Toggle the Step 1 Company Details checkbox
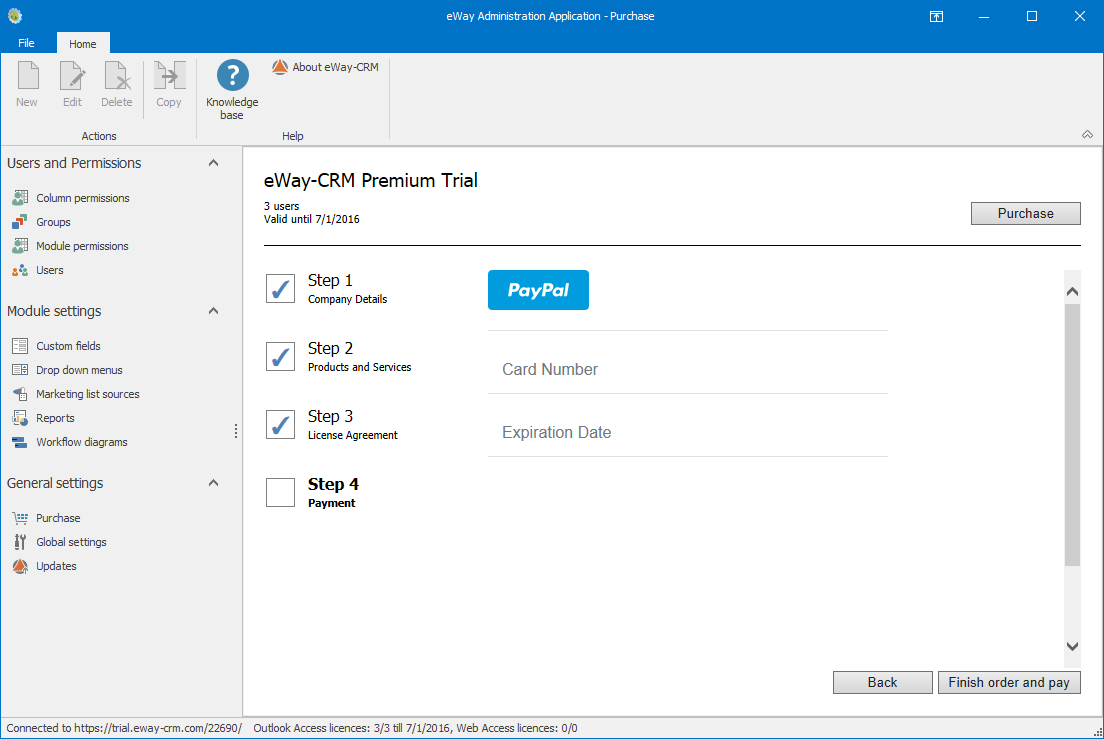 pyautogui.click(x=280, y=289)
